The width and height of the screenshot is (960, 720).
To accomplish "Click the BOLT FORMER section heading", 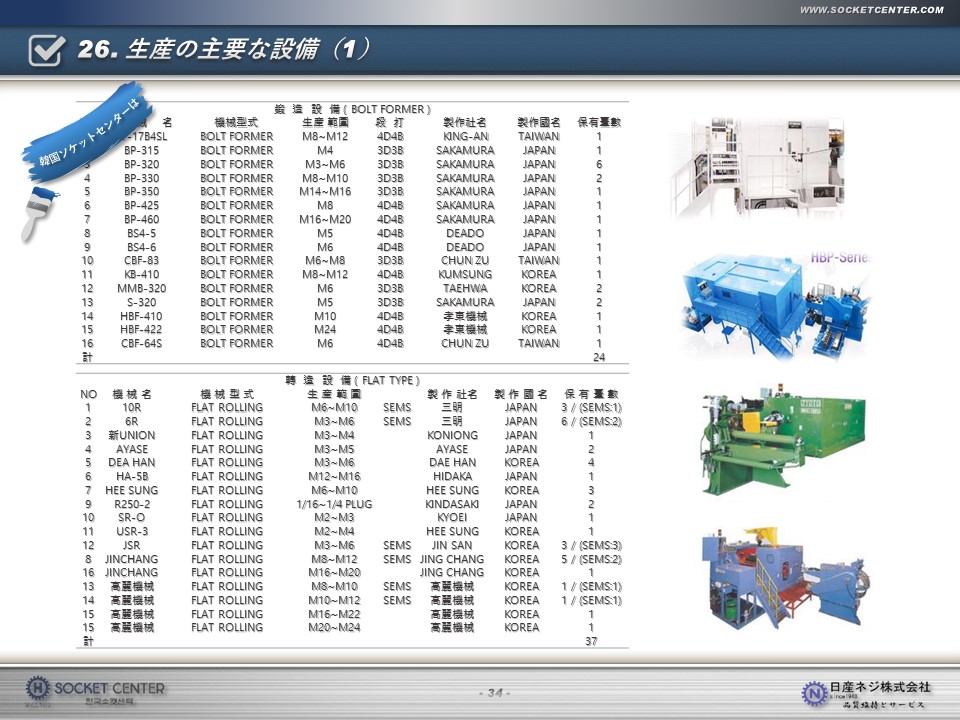I will pos(352,108).
